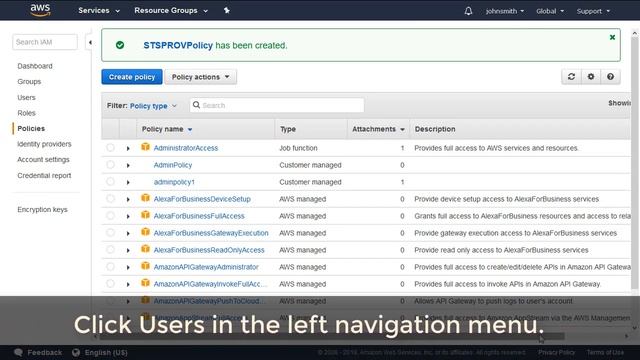Sort by the Attachments column
The image size is (640, 360).
pos(378,129)
